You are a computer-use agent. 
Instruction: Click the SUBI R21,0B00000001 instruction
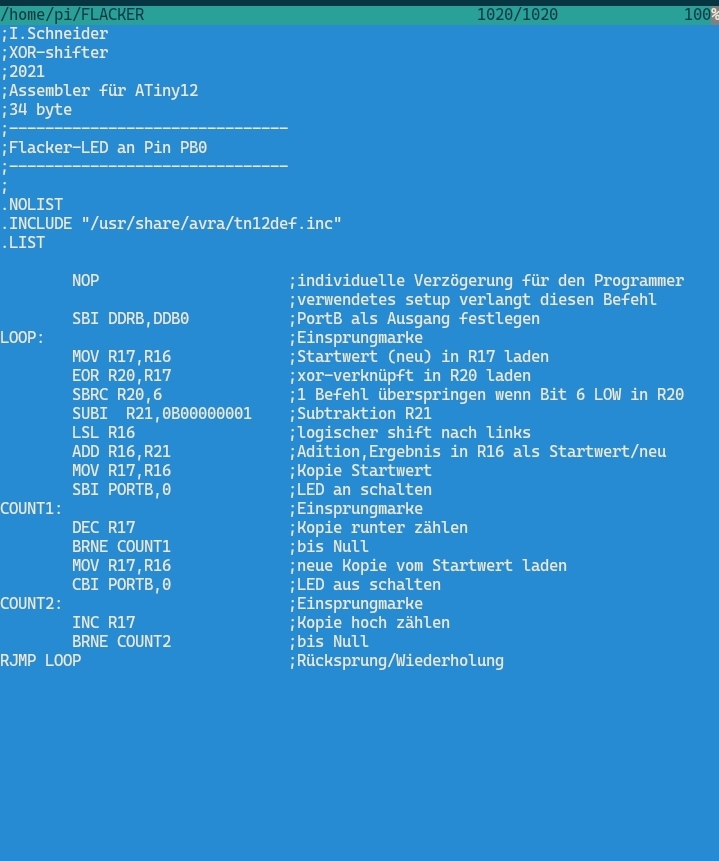click(162, 413)
